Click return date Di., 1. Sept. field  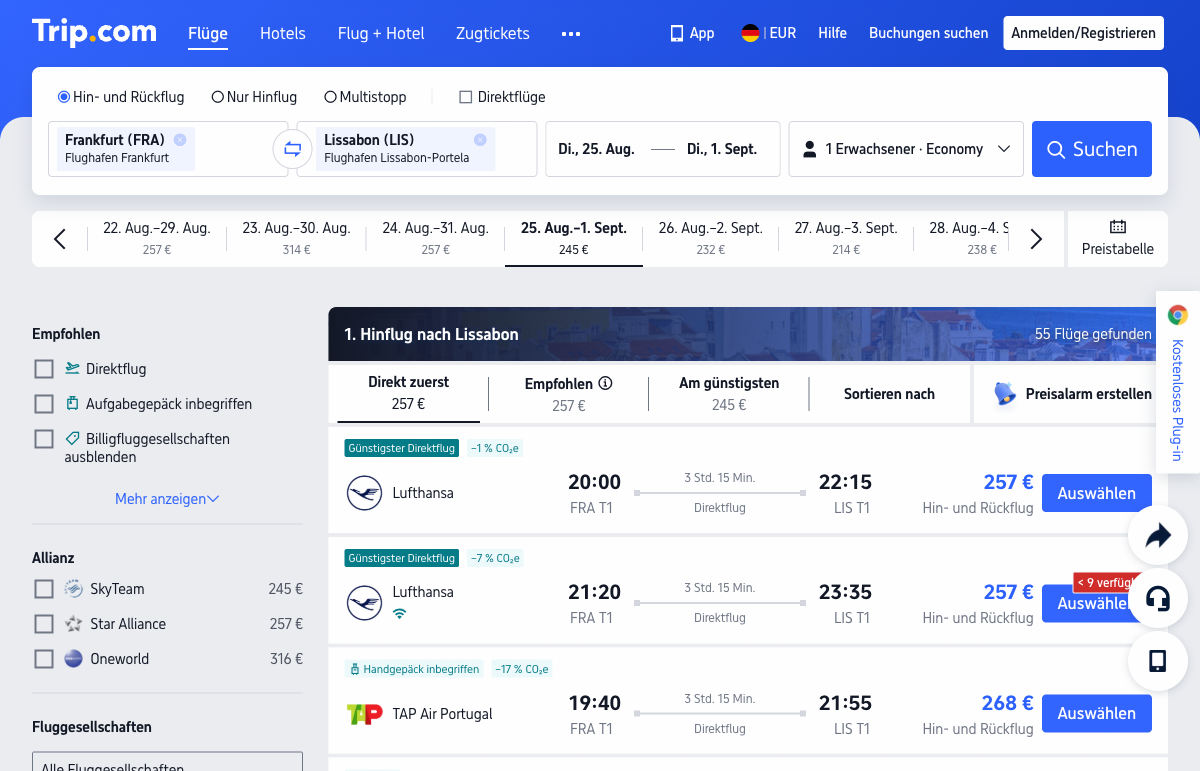[x=722, y=149]
